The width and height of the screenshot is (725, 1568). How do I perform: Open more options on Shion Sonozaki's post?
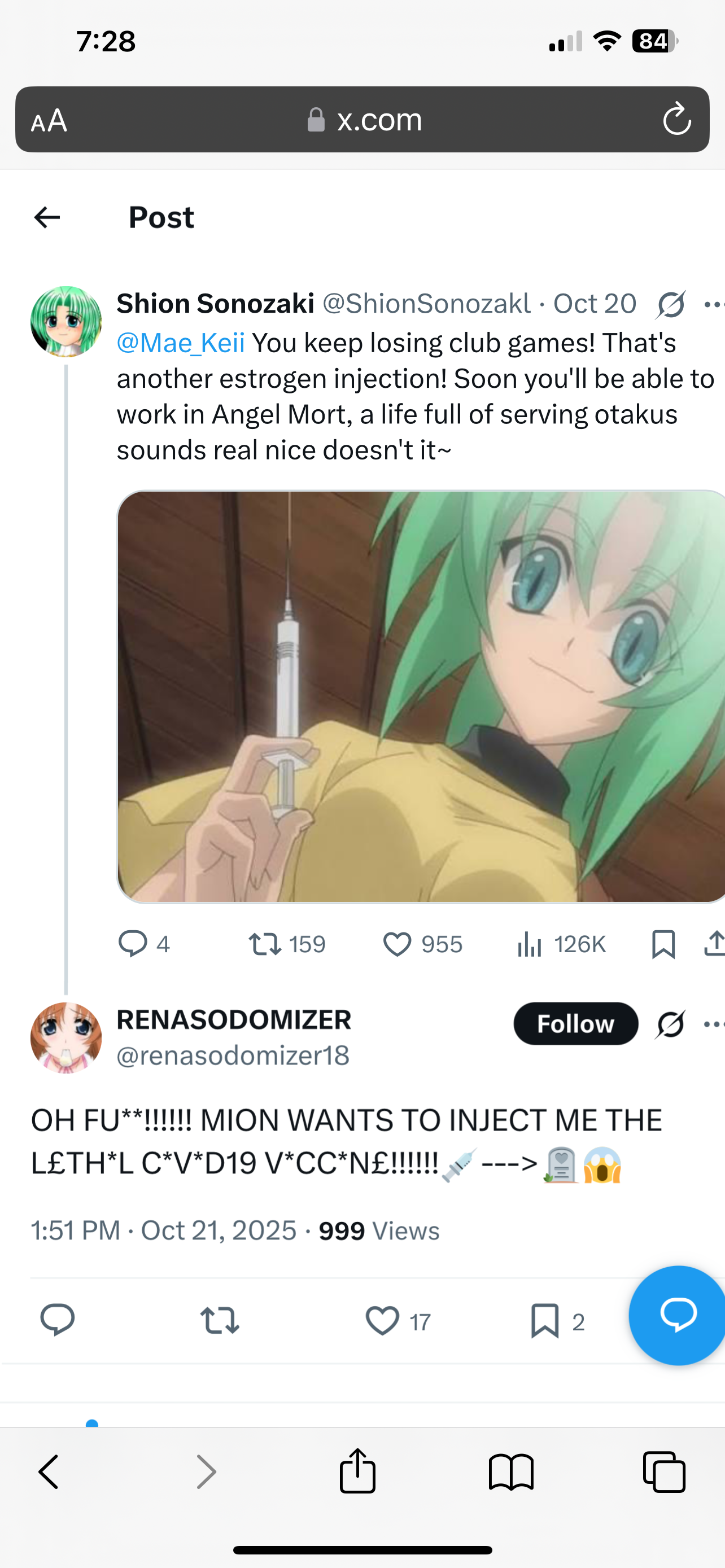click(713, 304)
